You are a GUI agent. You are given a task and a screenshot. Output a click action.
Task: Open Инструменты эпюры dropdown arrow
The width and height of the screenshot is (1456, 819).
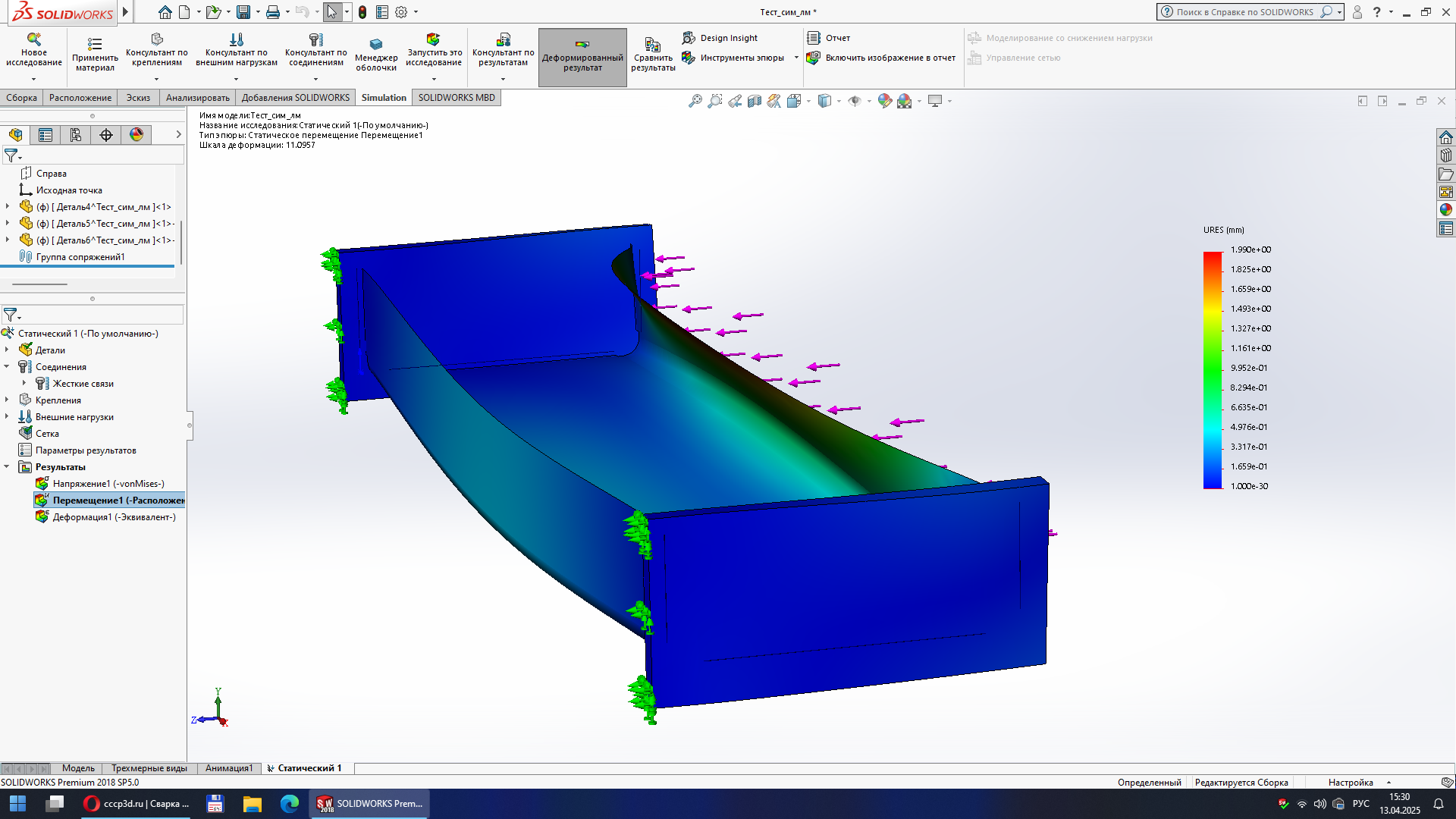coord(796,58)
